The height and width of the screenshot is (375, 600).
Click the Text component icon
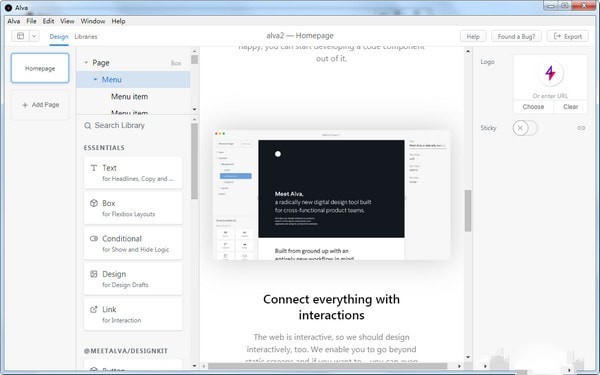click(94, 168)
